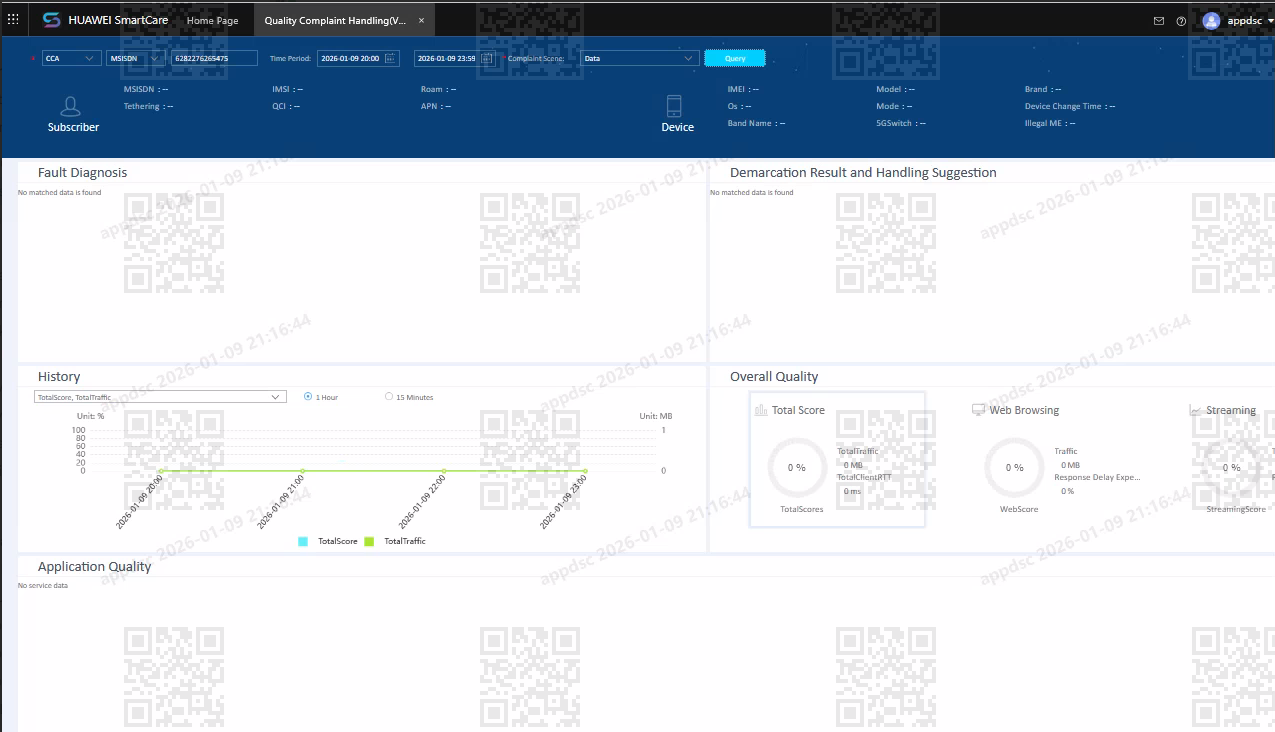The width and height of the screenshot is (1275, 732).
Task: Toggle the TotalTraffic legend swatch
Action: click(x=369, y=541)
